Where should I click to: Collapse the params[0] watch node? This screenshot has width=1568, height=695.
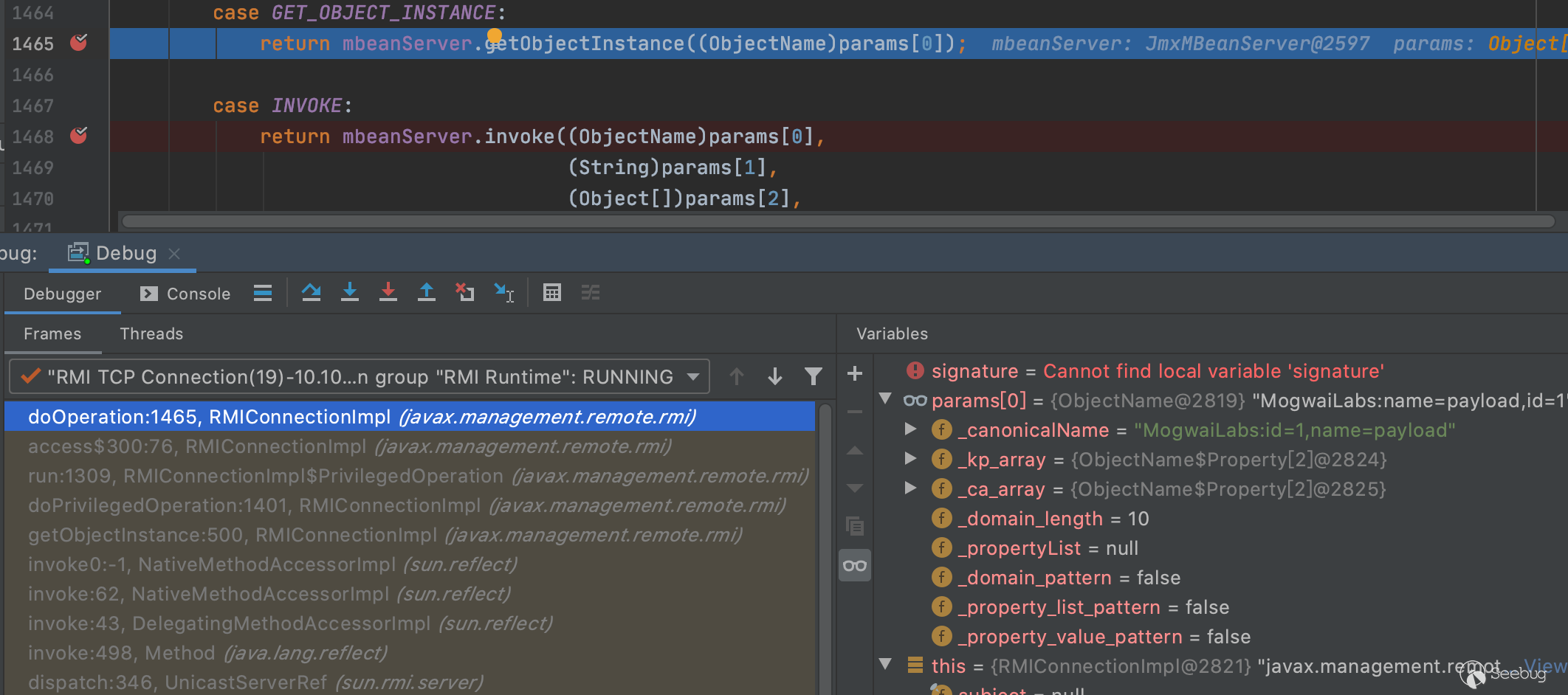click(885, 399)
